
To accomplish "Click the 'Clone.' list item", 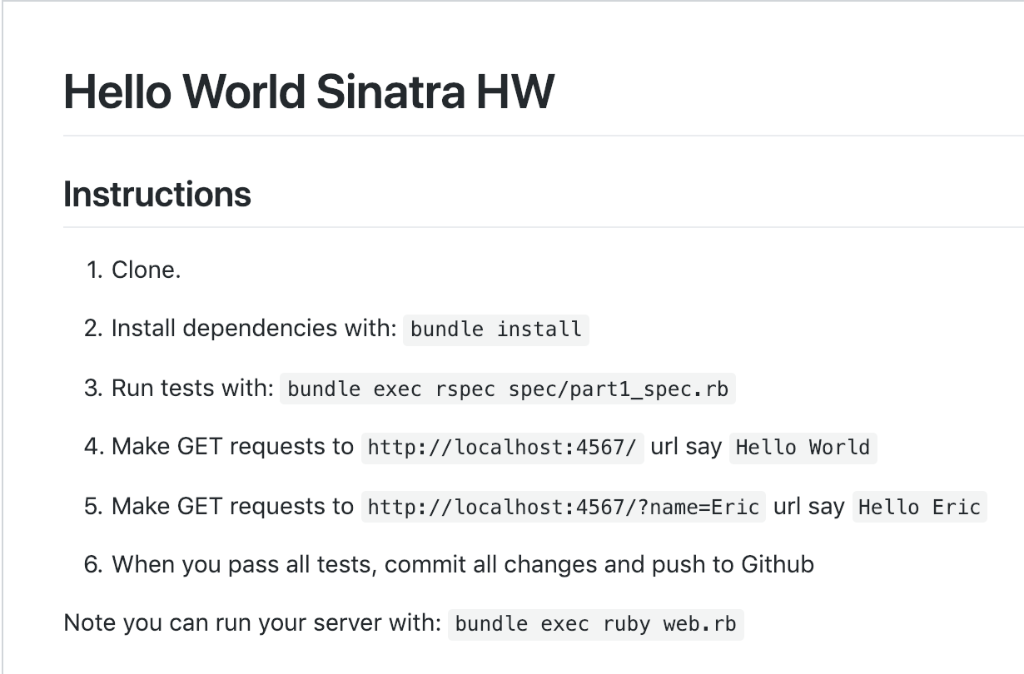I will tap(146, 270).
